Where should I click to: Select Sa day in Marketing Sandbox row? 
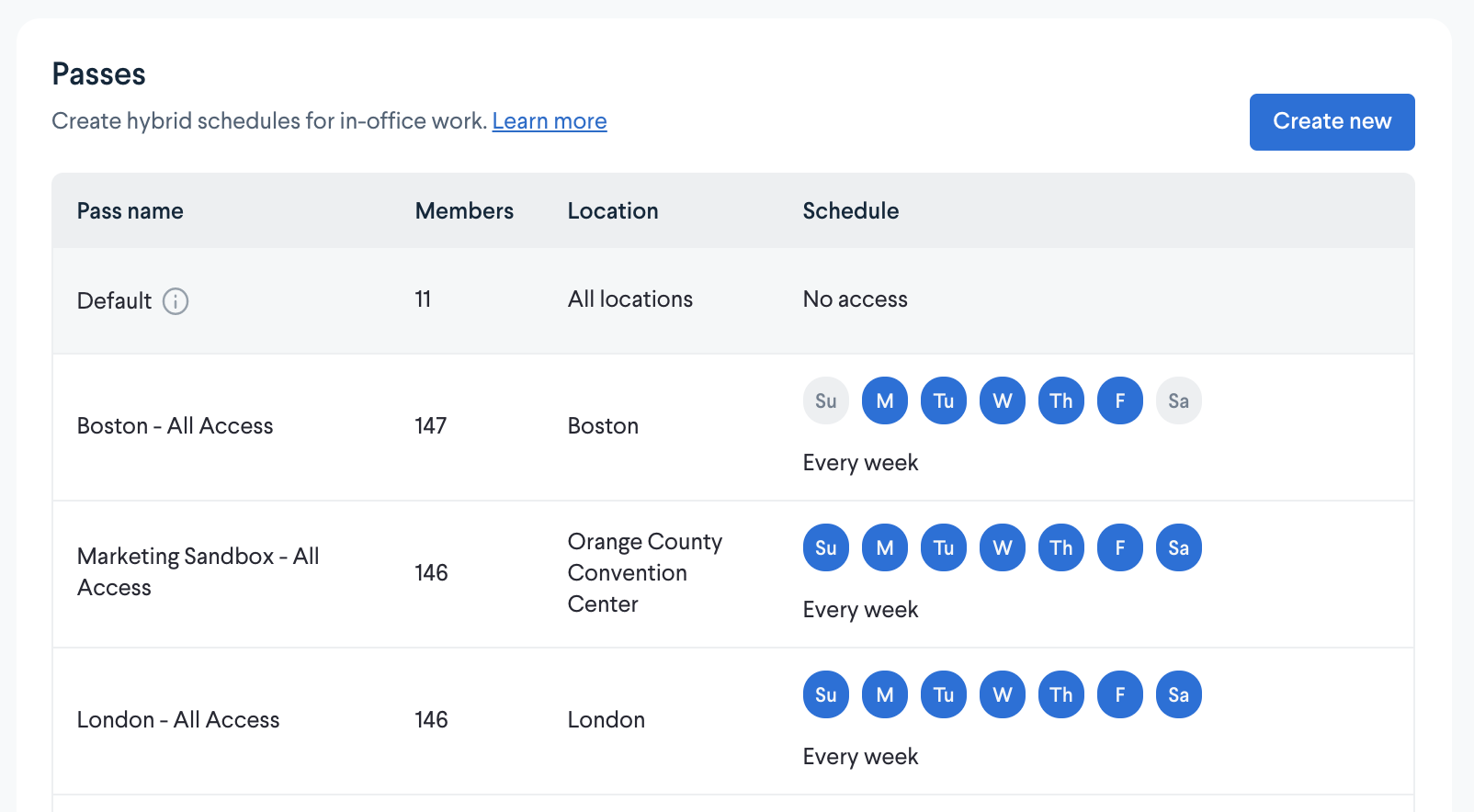click(x=1179, y=547)
